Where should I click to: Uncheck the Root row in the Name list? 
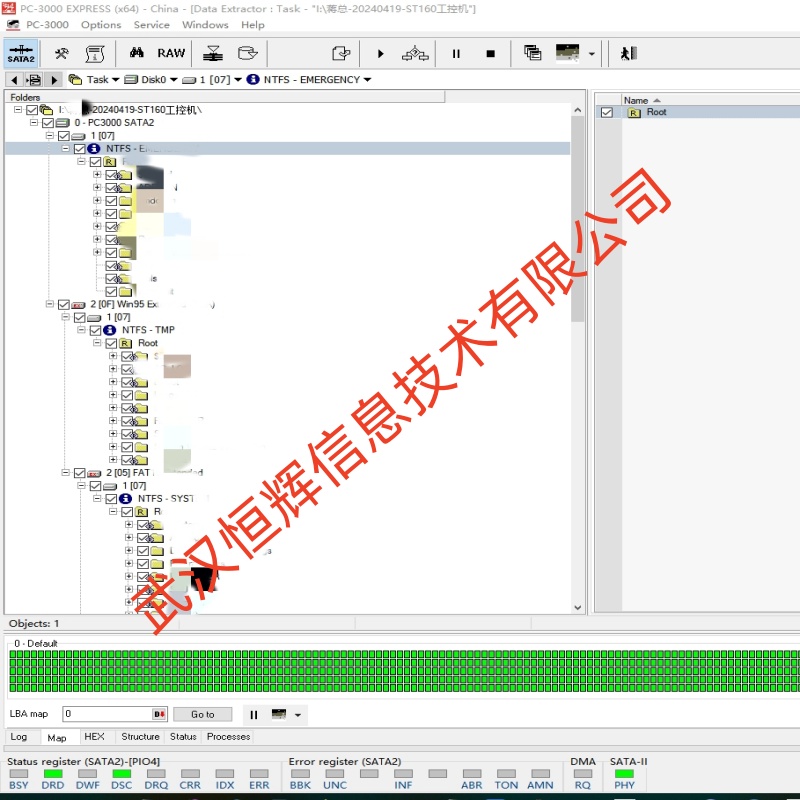pos(607,112)
